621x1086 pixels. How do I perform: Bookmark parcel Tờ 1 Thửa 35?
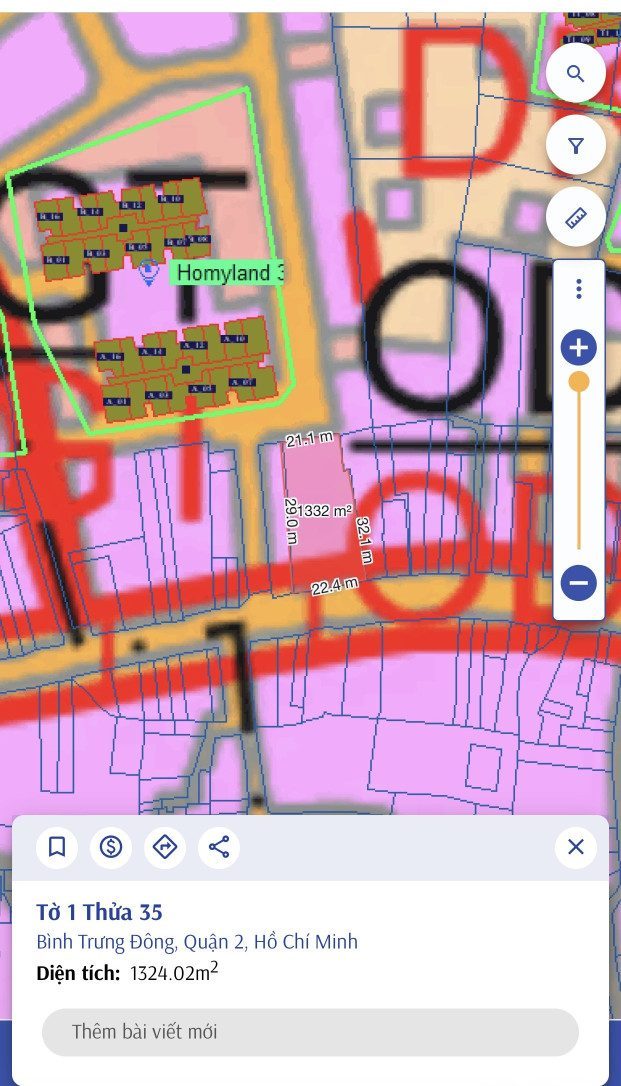coord(57,847)
